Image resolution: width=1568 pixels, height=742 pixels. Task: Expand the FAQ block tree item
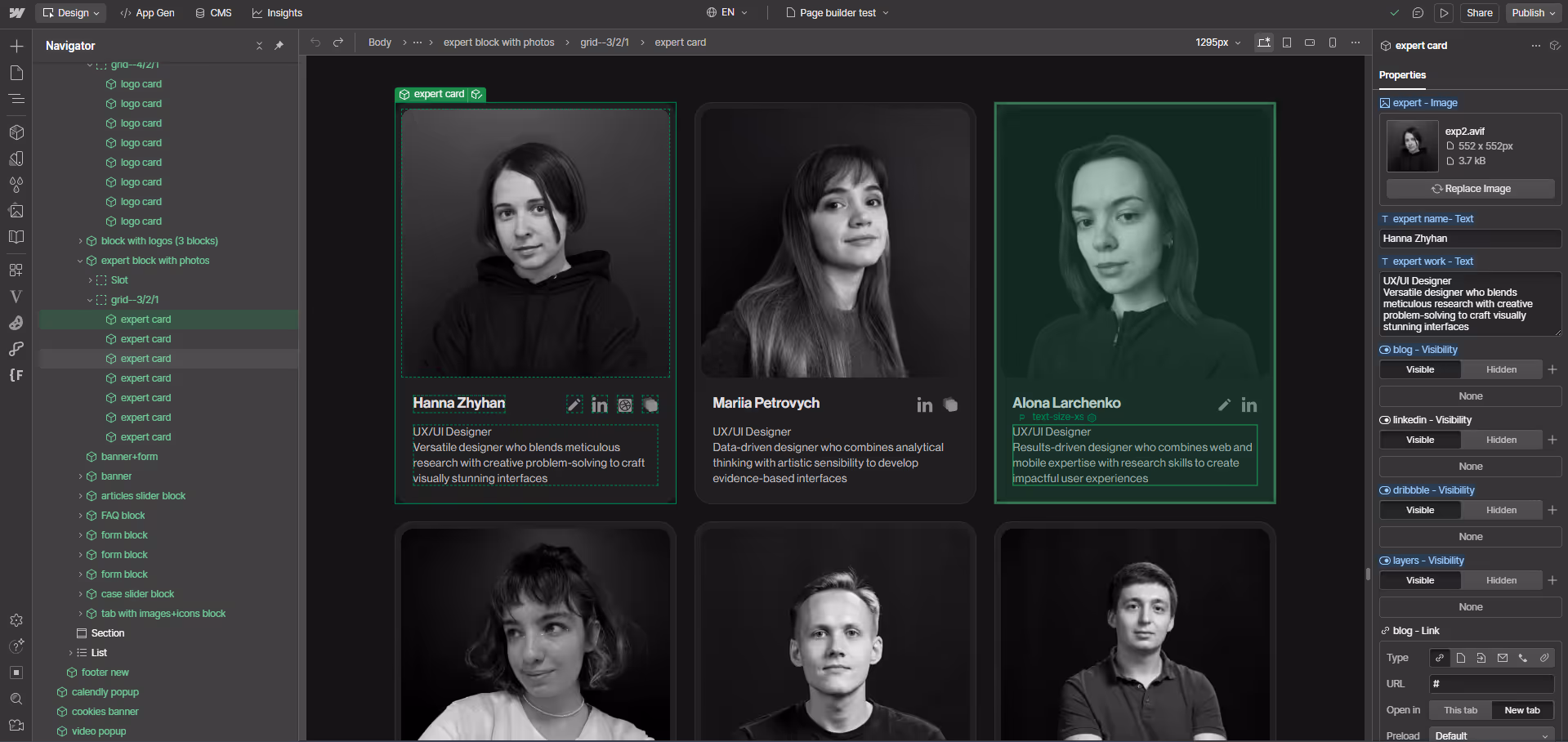[80, 516]
